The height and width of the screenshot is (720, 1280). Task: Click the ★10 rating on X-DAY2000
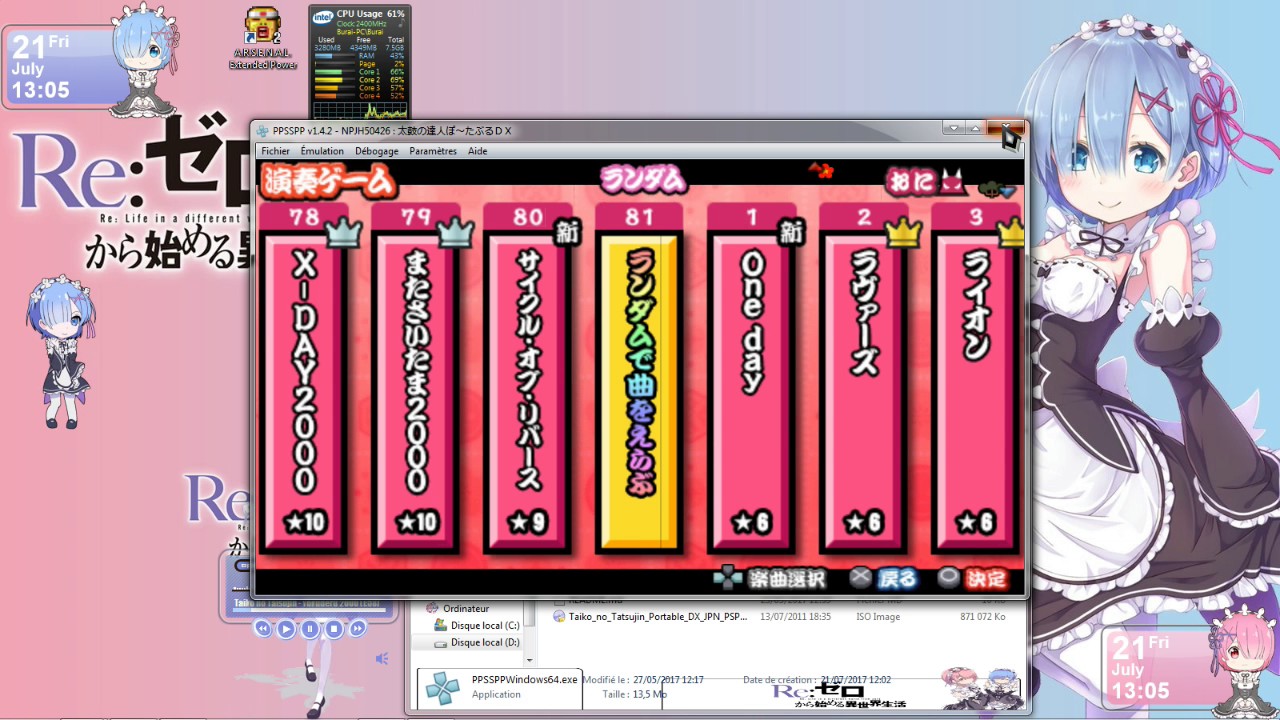coord(304,522)
